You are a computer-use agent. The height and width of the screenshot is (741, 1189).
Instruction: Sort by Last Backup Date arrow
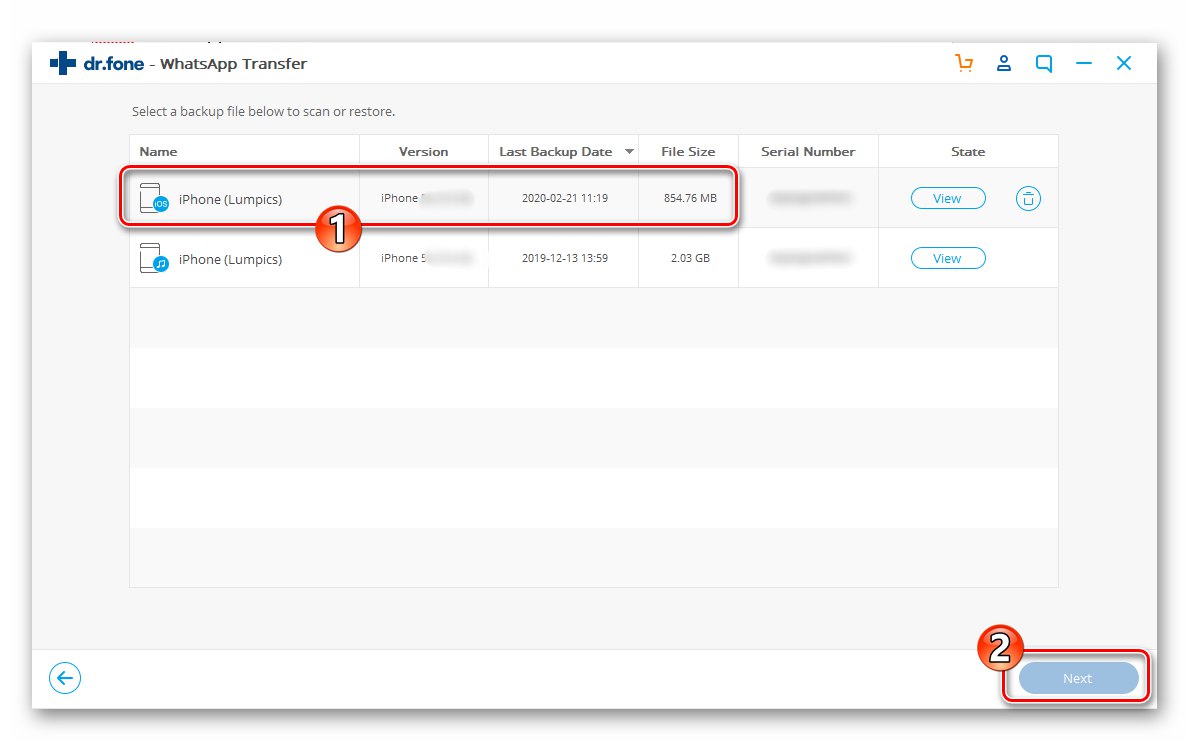(x=629, y=152)
